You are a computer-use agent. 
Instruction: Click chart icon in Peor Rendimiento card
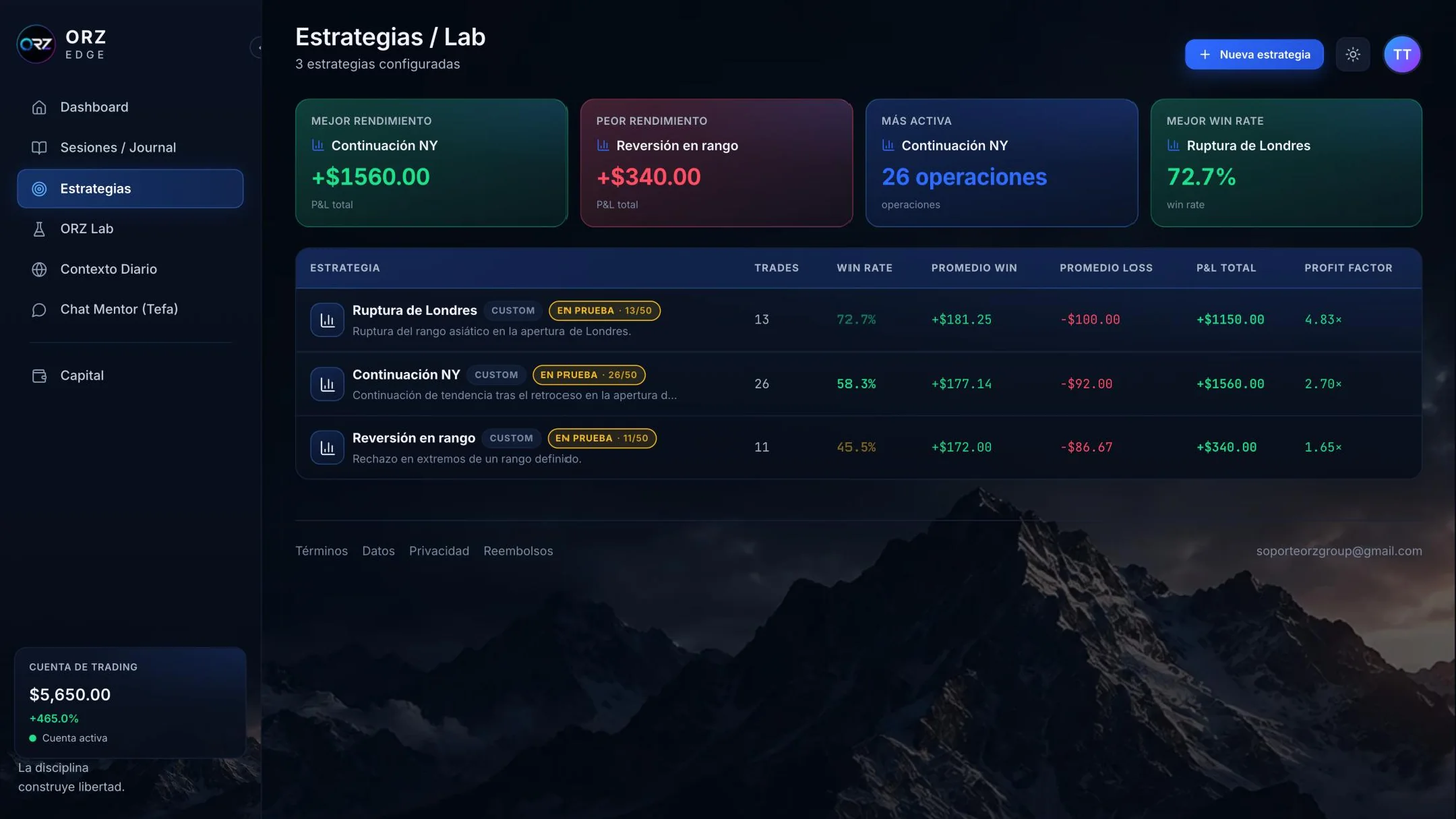pos(603,145)
